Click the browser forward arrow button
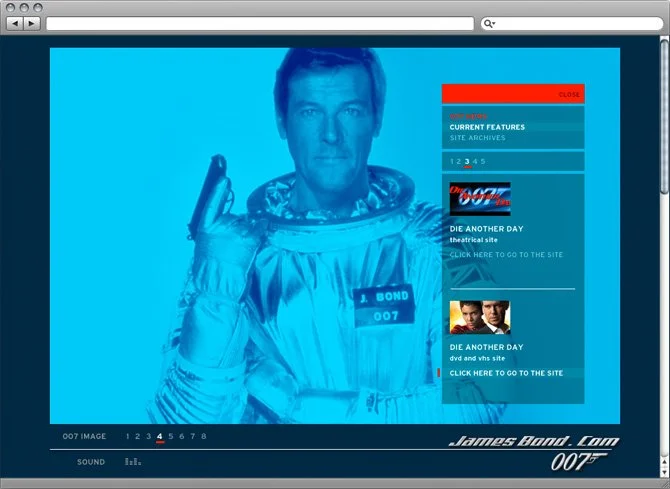 click(x=32, y=23)
